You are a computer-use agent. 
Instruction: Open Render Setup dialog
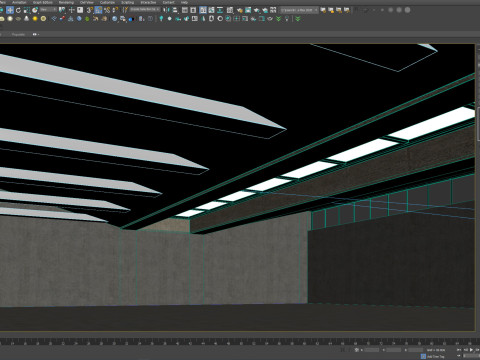[240, 10]
